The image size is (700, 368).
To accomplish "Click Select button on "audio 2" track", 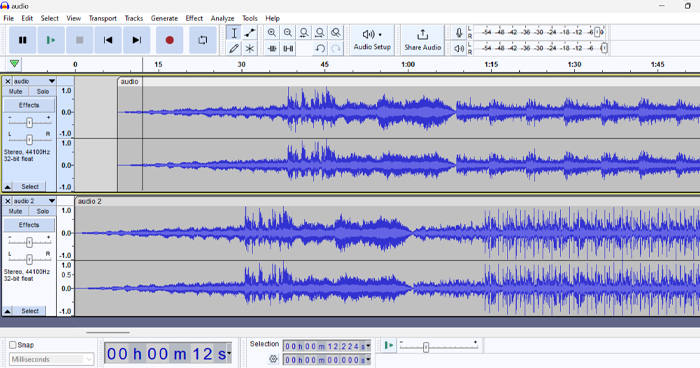I will [30, 311].
